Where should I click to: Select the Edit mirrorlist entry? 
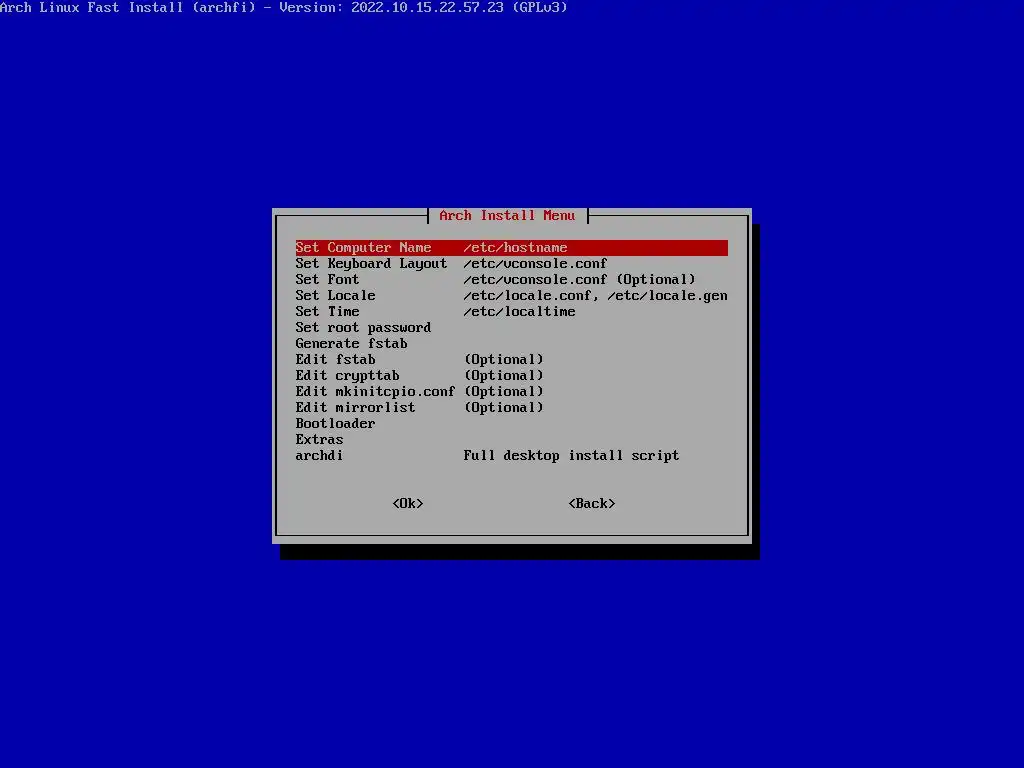pyautogui.click(x=511, y=408)
